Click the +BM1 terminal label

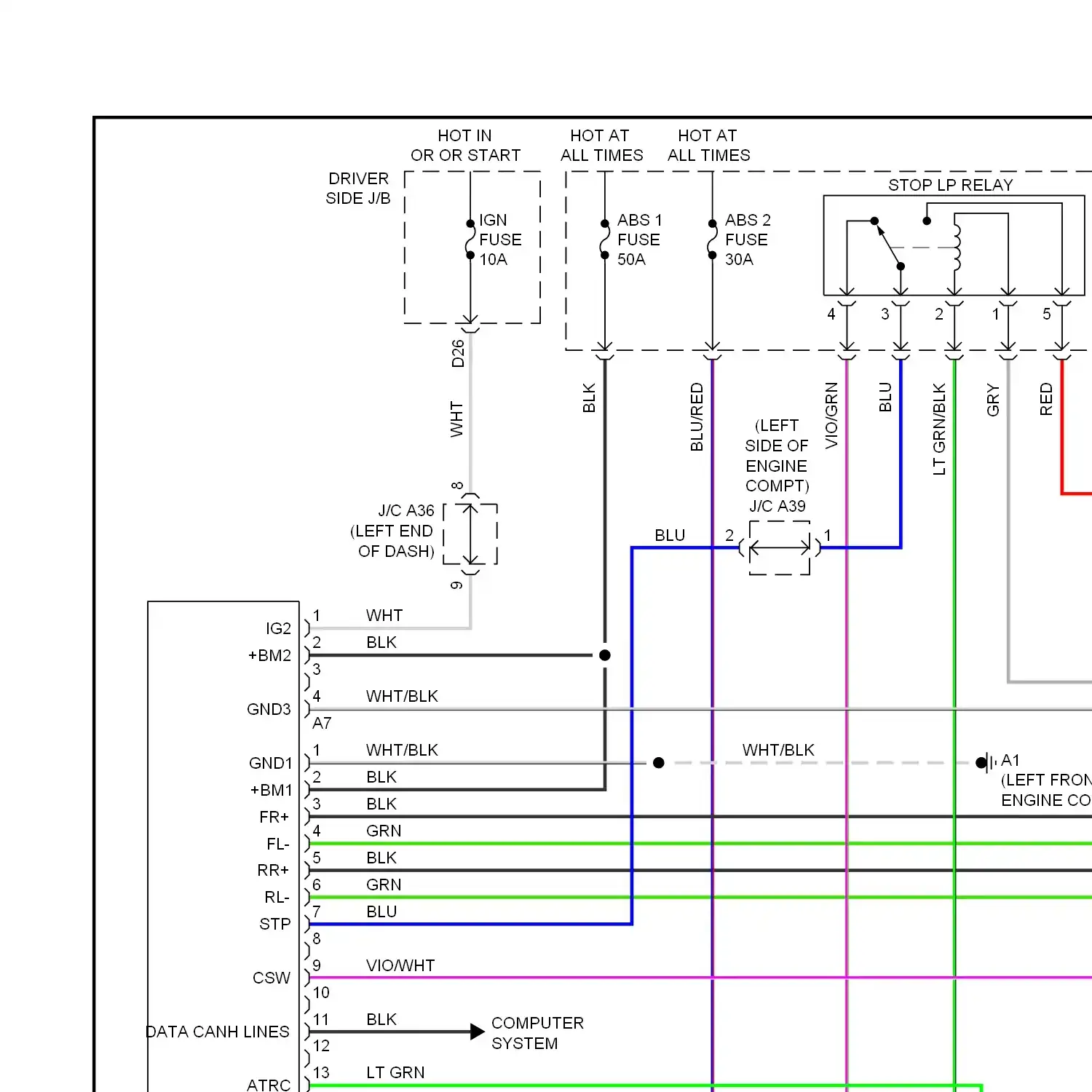(271, 790)
